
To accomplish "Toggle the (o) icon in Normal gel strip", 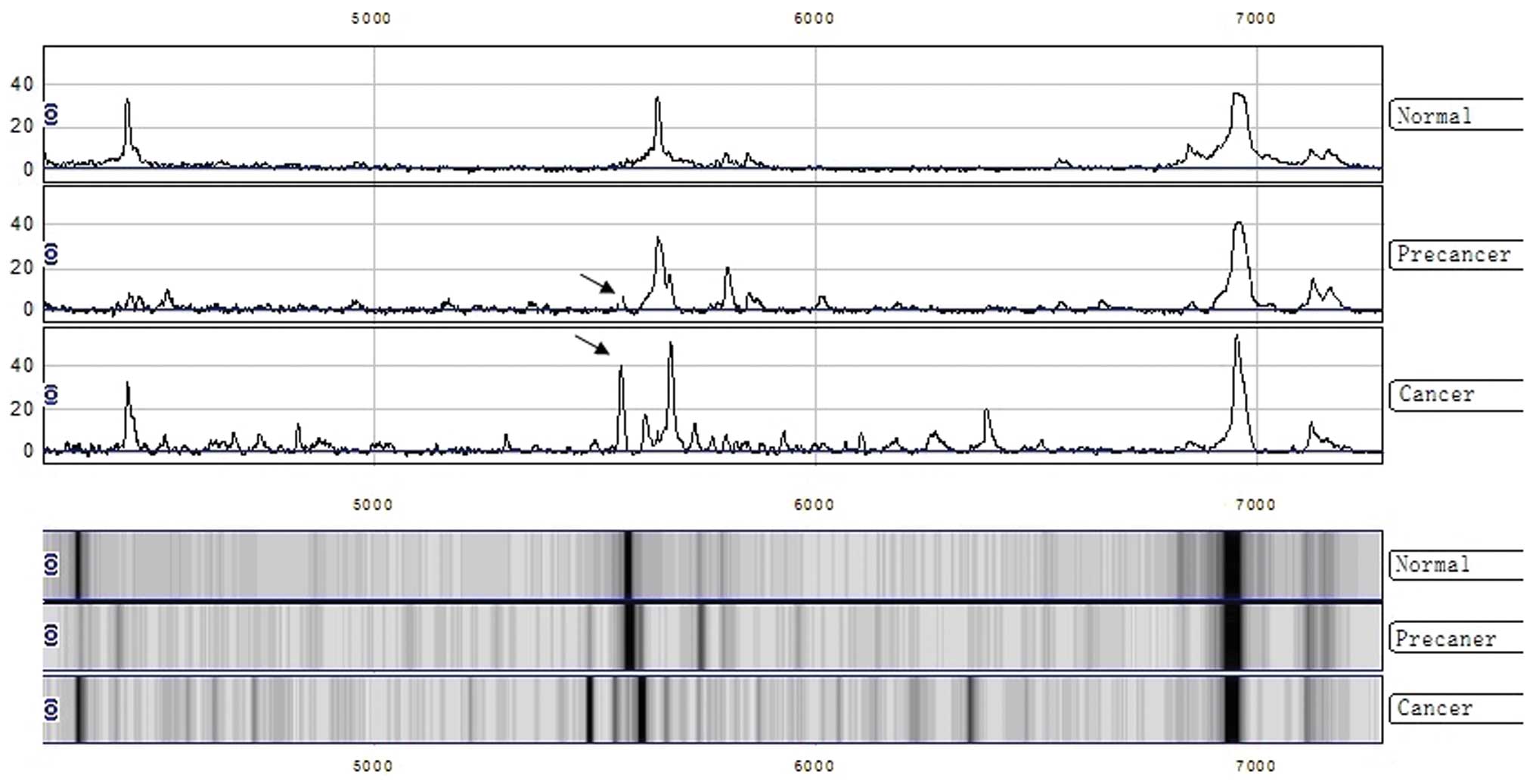I will [51, 564].
